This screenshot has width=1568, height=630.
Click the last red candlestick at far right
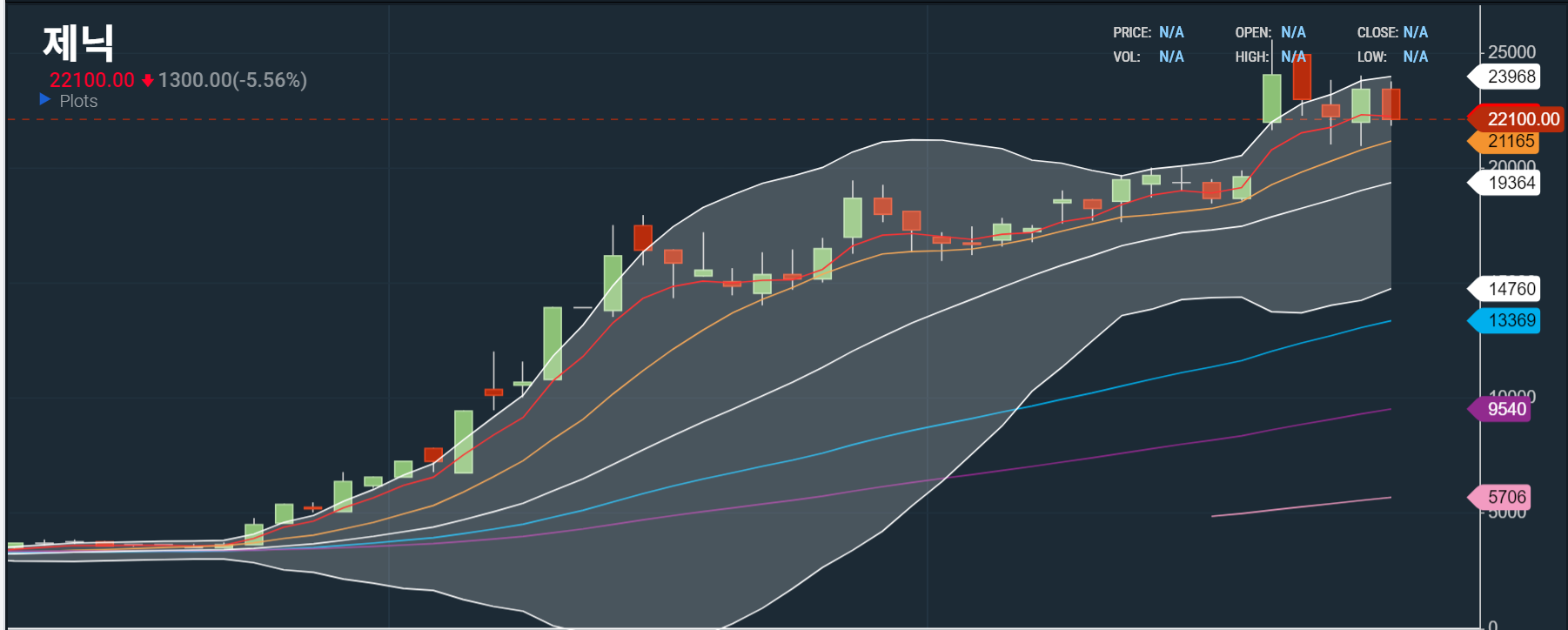(x=1390, y=104)
